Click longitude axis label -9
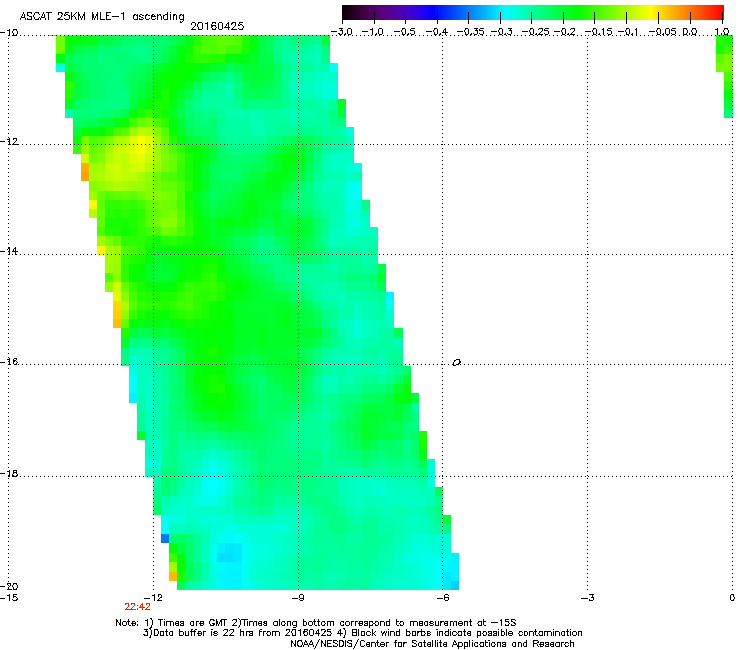The width and height of the screenshot is (740, 650). tap(297, 598)
